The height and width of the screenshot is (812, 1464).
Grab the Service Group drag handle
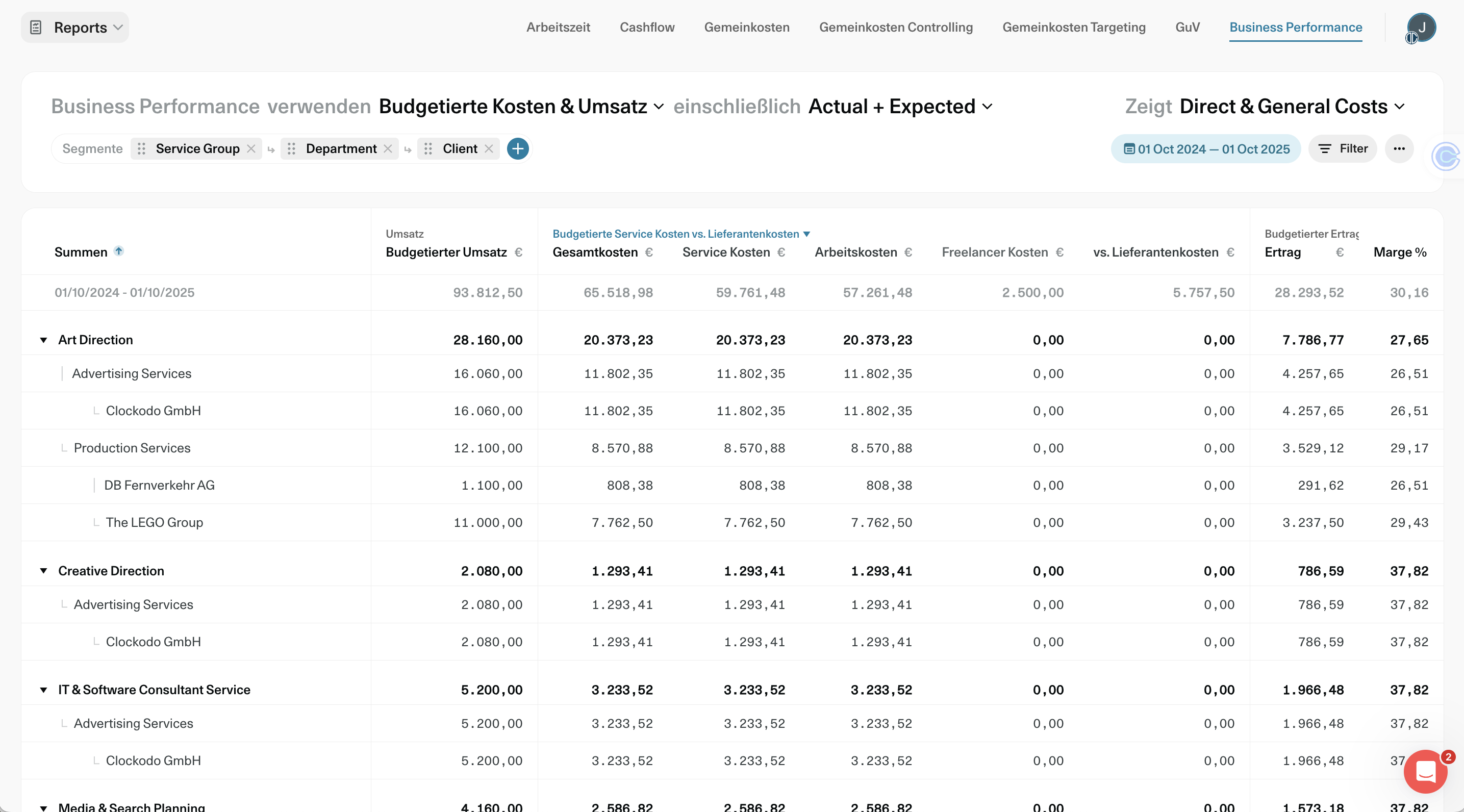tap(141, 149)
